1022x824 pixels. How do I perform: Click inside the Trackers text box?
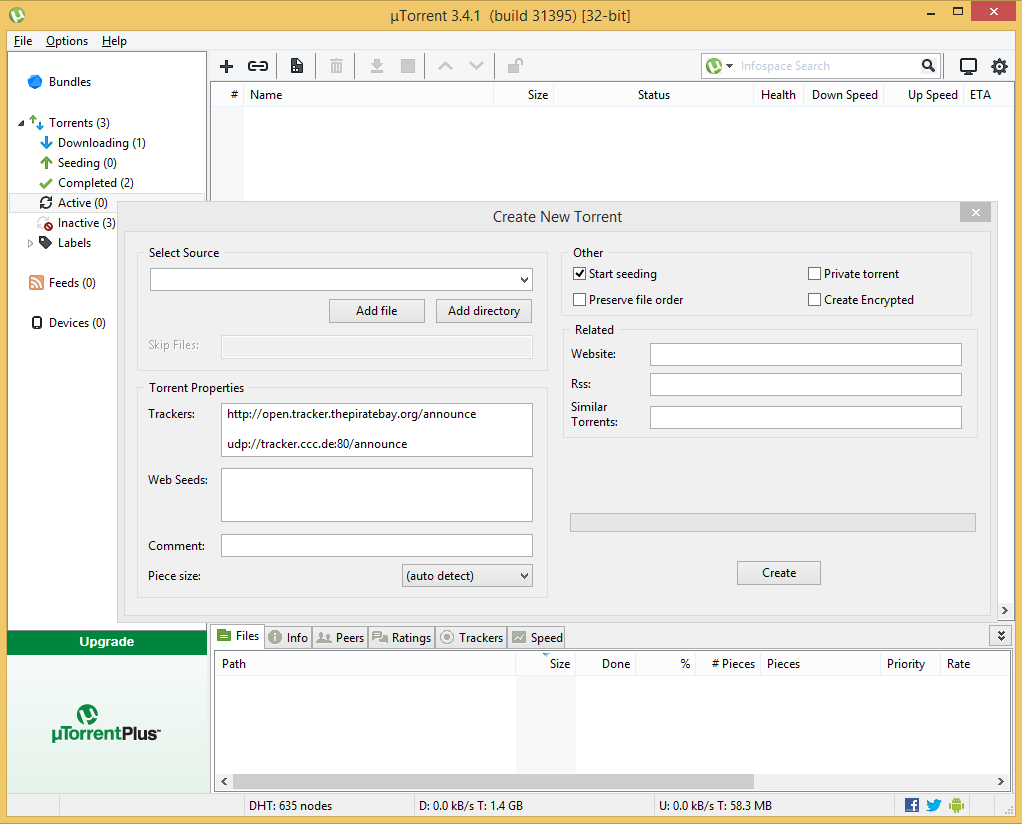click(x=377, y=430)
